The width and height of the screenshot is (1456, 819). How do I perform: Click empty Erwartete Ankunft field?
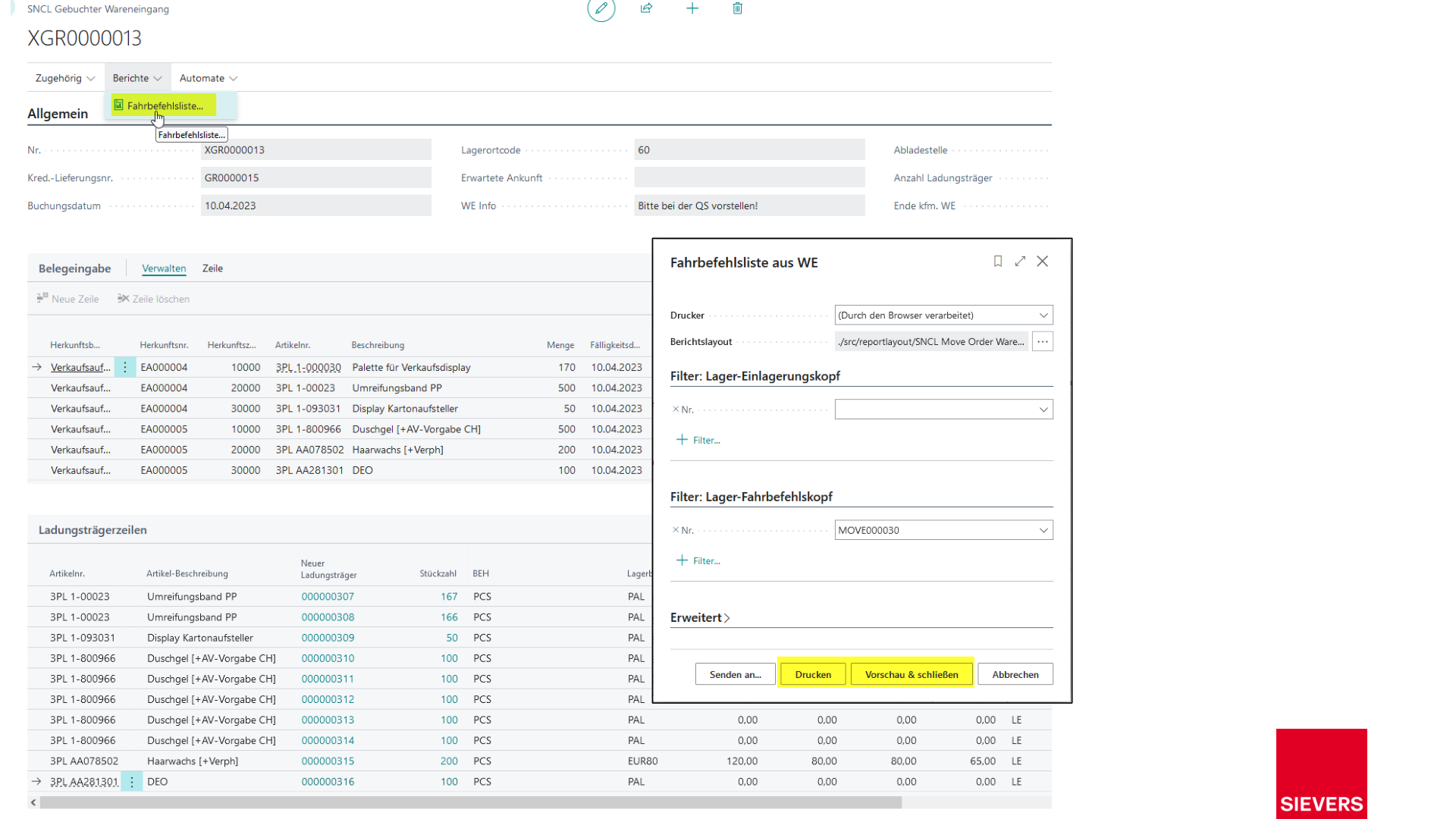click(x=749, y=178)
